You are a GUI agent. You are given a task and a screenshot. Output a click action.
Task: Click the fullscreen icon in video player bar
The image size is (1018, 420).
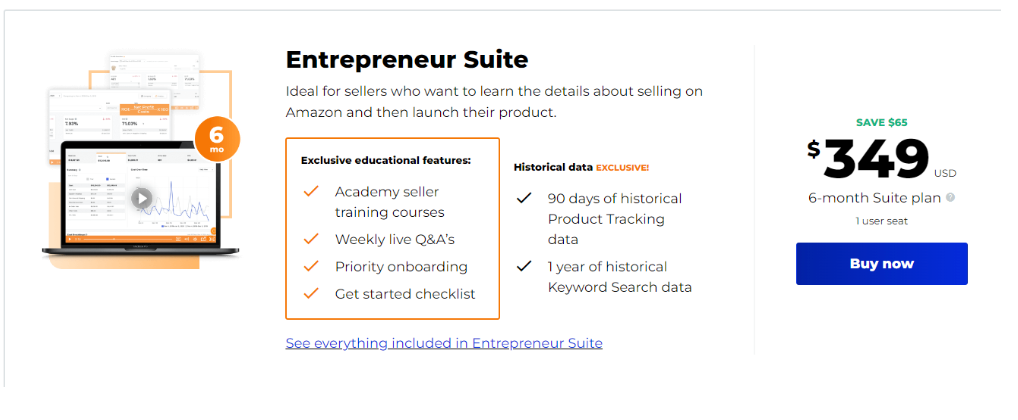(212, 239)
